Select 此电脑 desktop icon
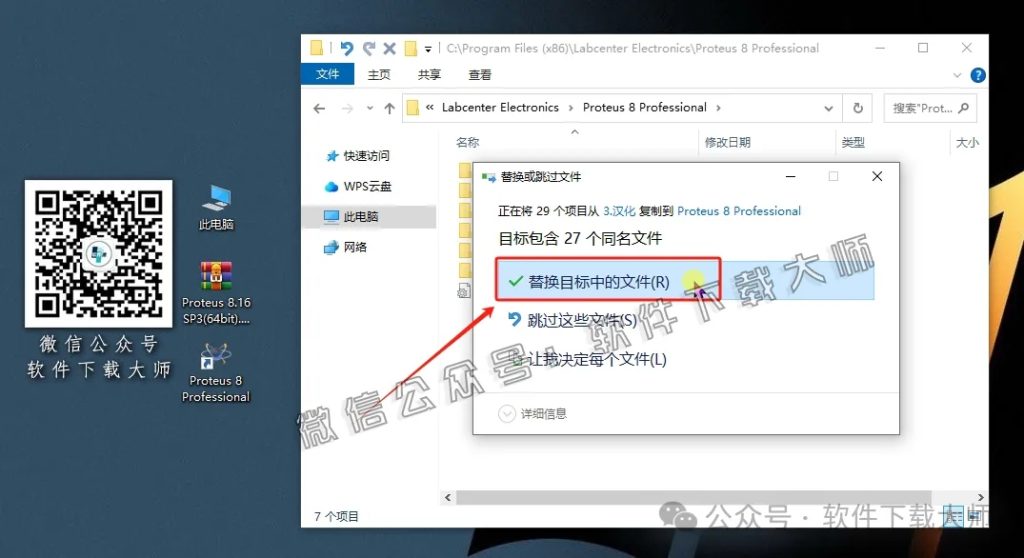The width and height of the screenshot is (1024, 558). (216, 207)
